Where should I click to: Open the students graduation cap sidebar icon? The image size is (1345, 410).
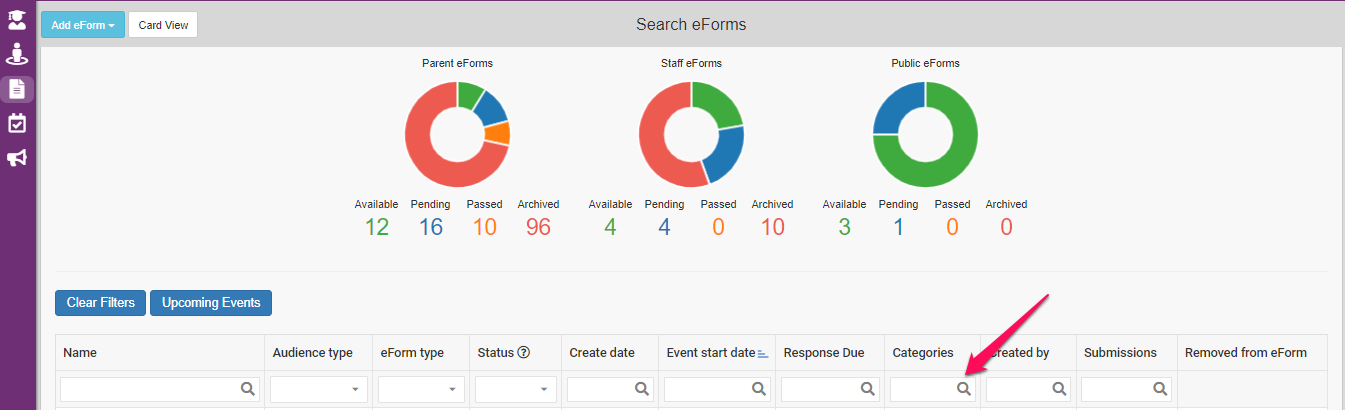point(17,19)
